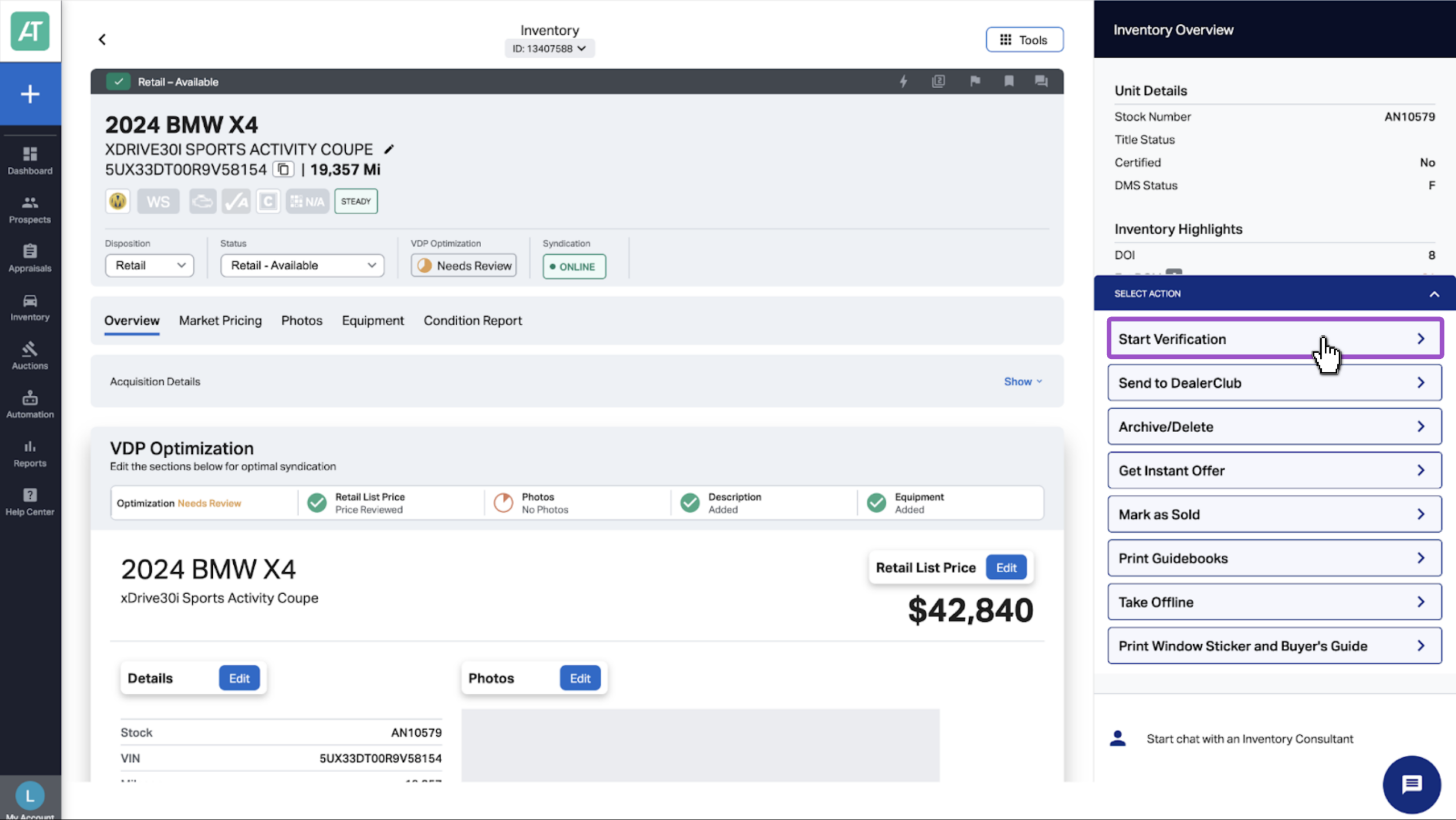Show the Acquisition Details section
Screen dimensions: 1456x820
[1023, 382]
